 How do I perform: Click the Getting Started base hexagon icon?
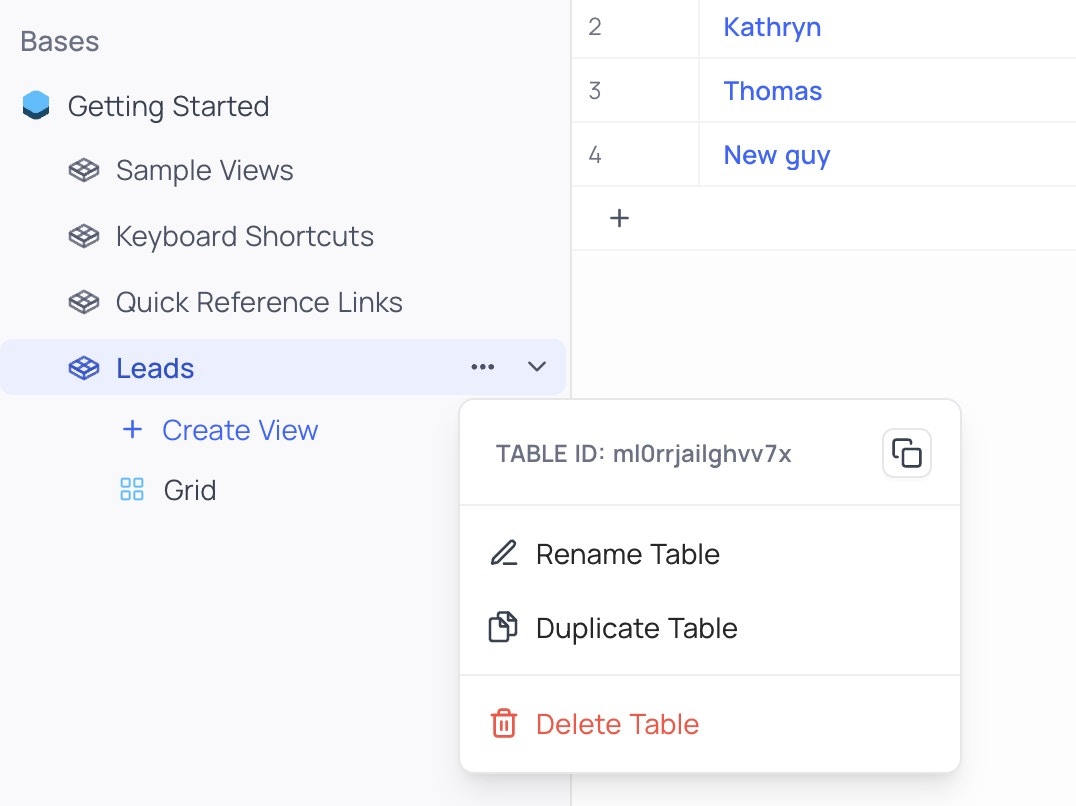(34, 106)
